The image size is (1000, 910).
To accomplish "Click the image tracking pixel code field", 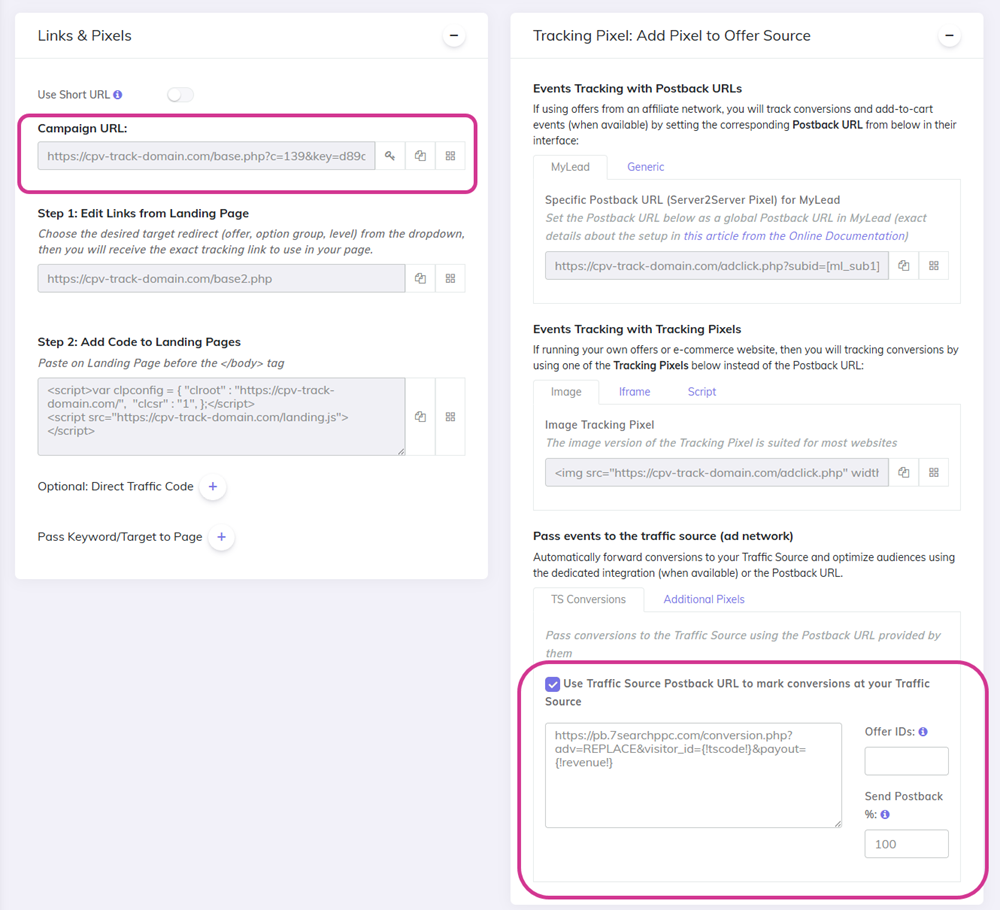I will (x=717, y=473).
